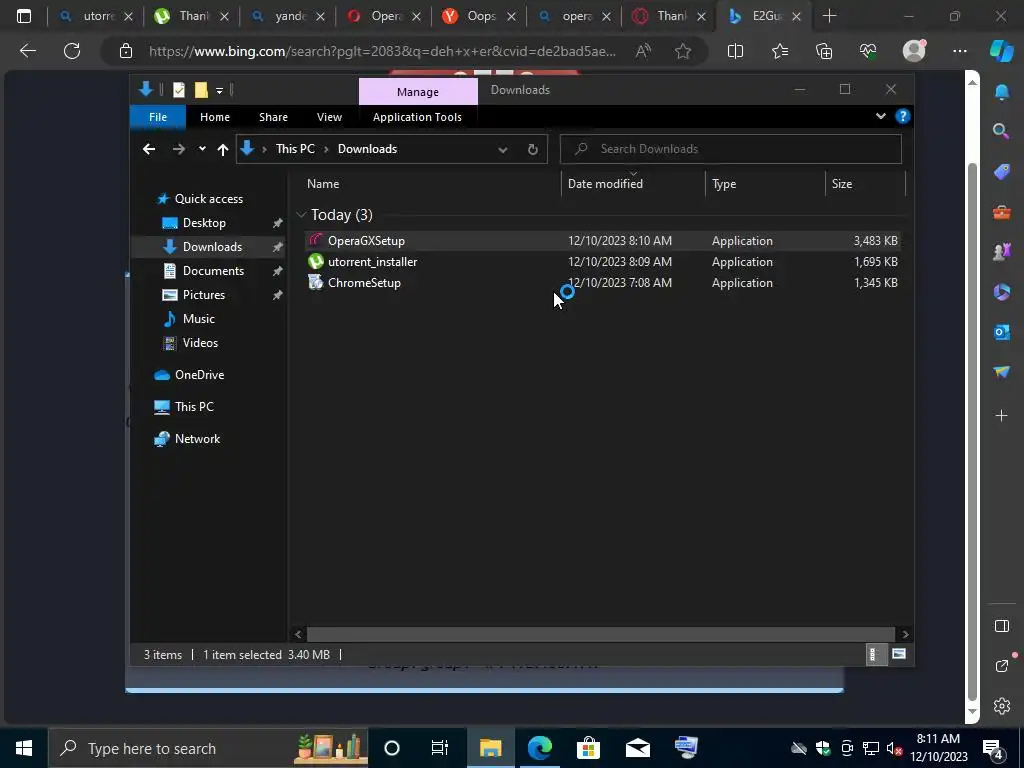1024x768 pixels.
Task: Open Desktop in navigation pane
Action: pos(204,223)
